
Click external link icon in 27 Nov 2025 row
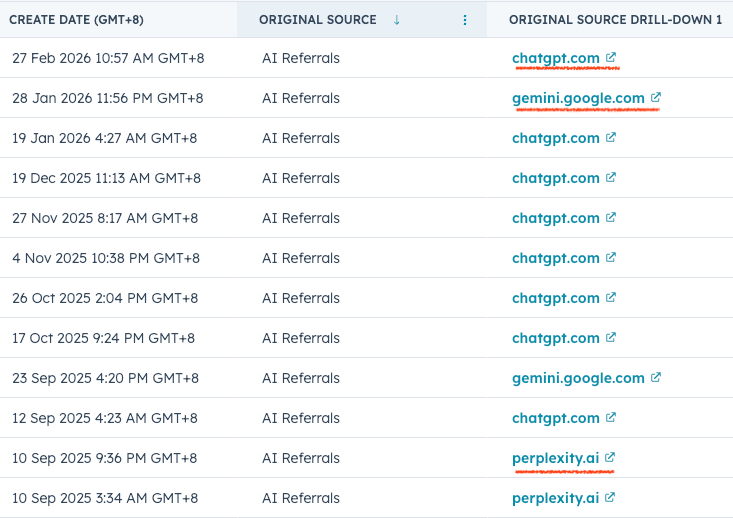click(x=611, y=217)
